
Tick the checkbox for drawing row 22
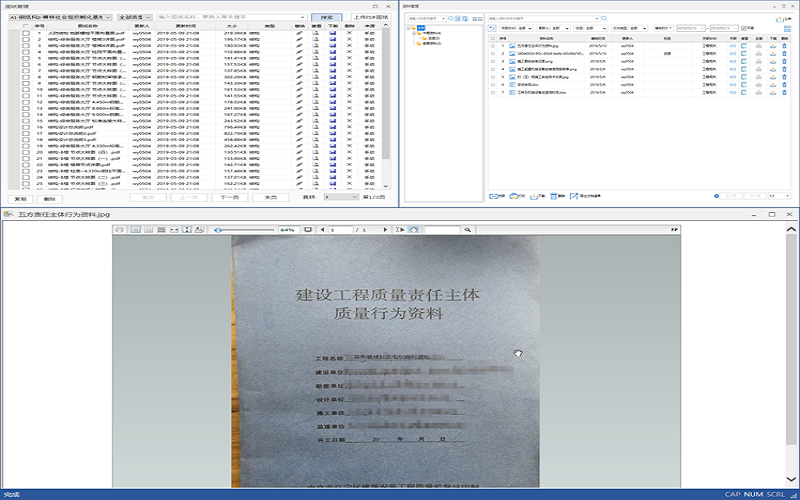(x=26, y=165)
